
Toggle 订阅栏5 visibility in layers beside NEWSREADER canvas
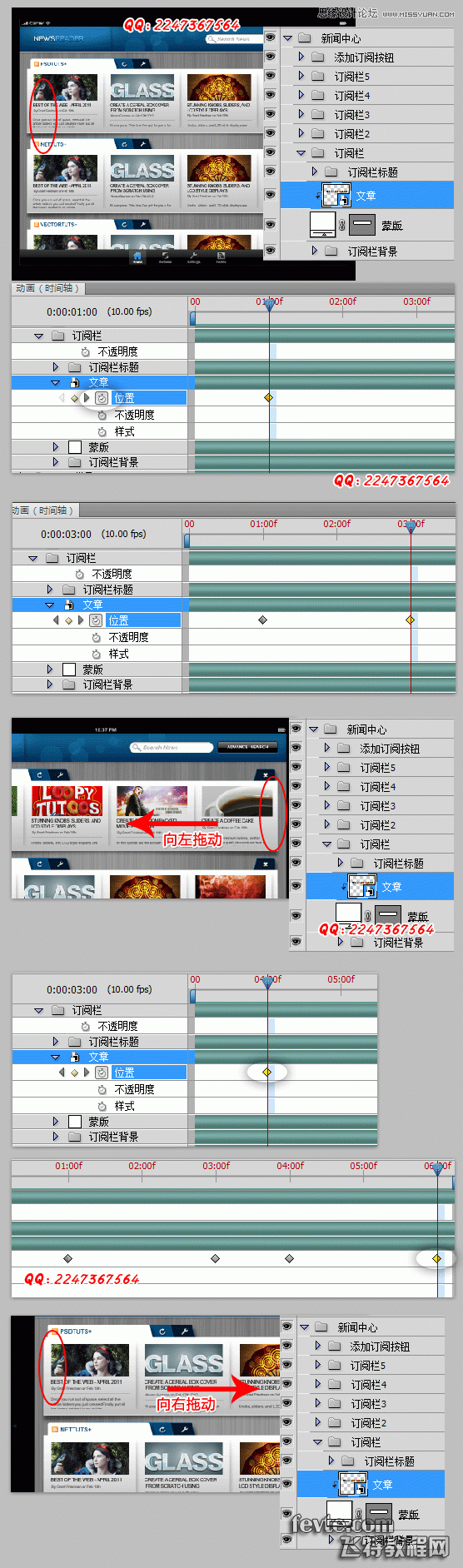click(270, 77)
